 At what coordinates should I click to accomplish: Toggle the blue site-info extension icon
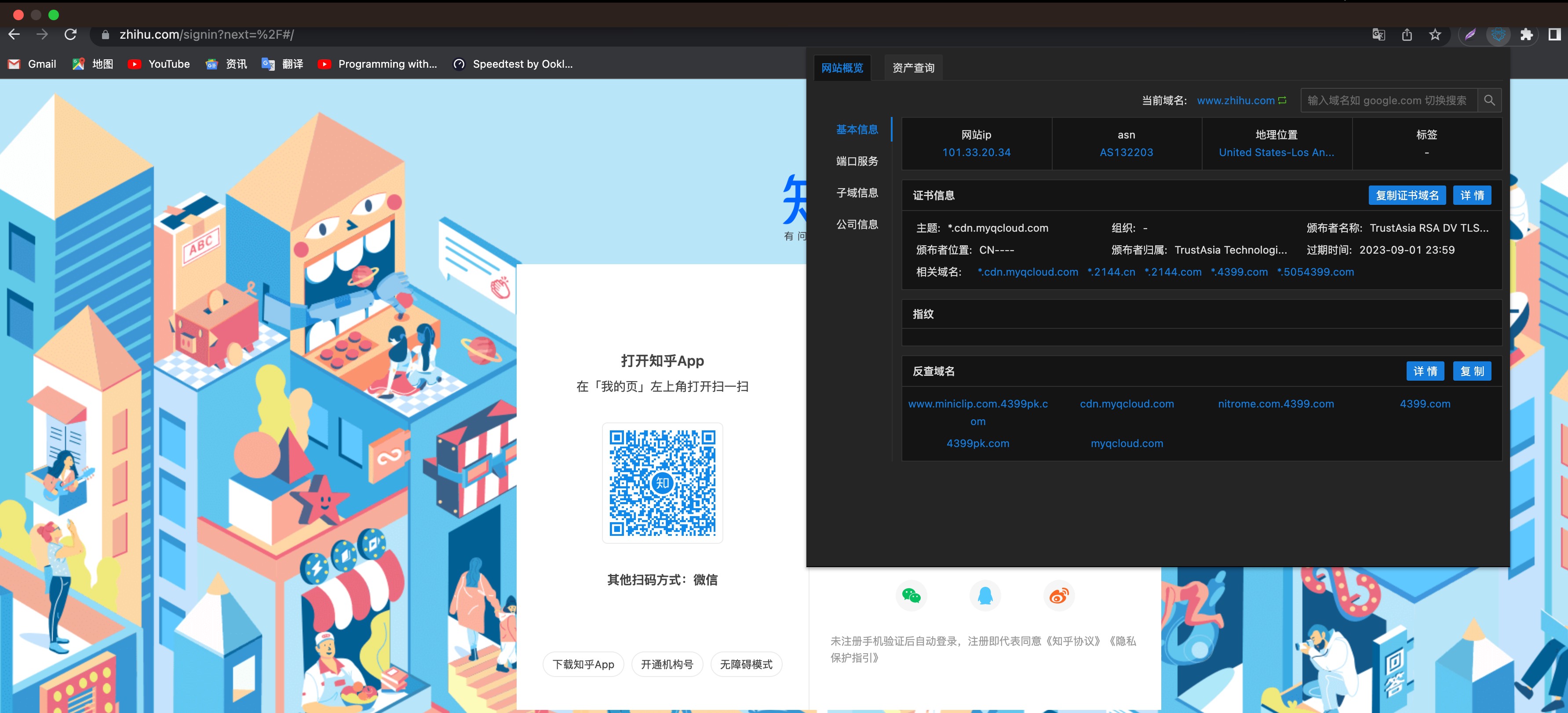click(x=1498, y=35)
